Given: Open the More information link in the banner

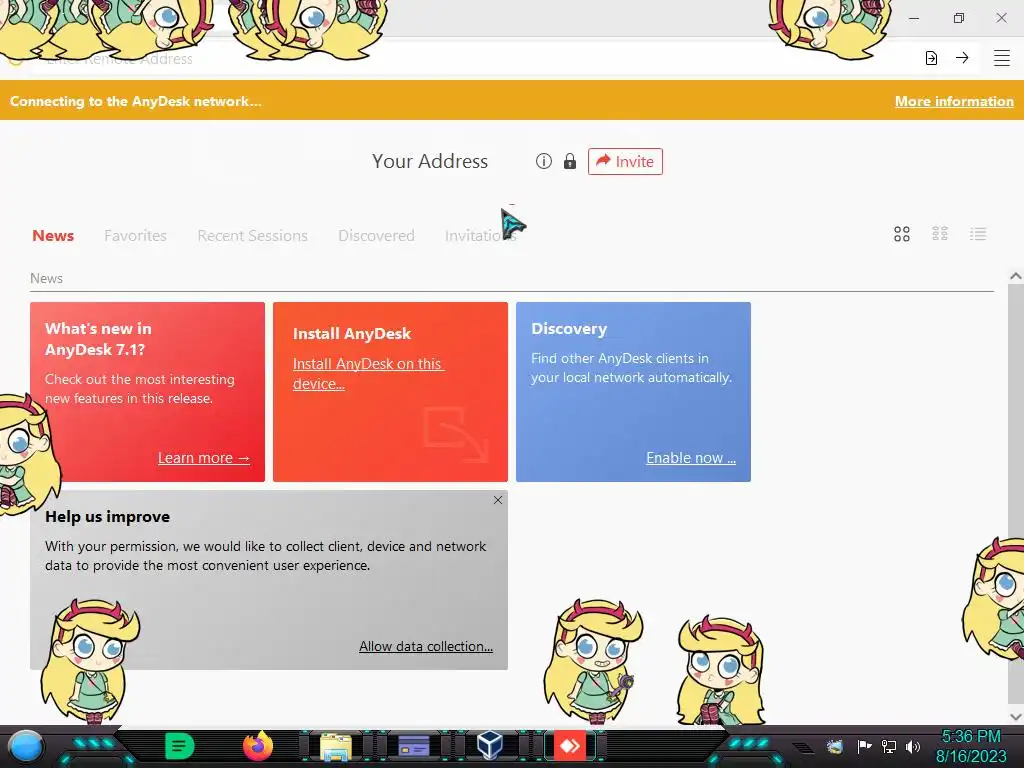Looking at the screenshot, I should (x=954, y=101).
